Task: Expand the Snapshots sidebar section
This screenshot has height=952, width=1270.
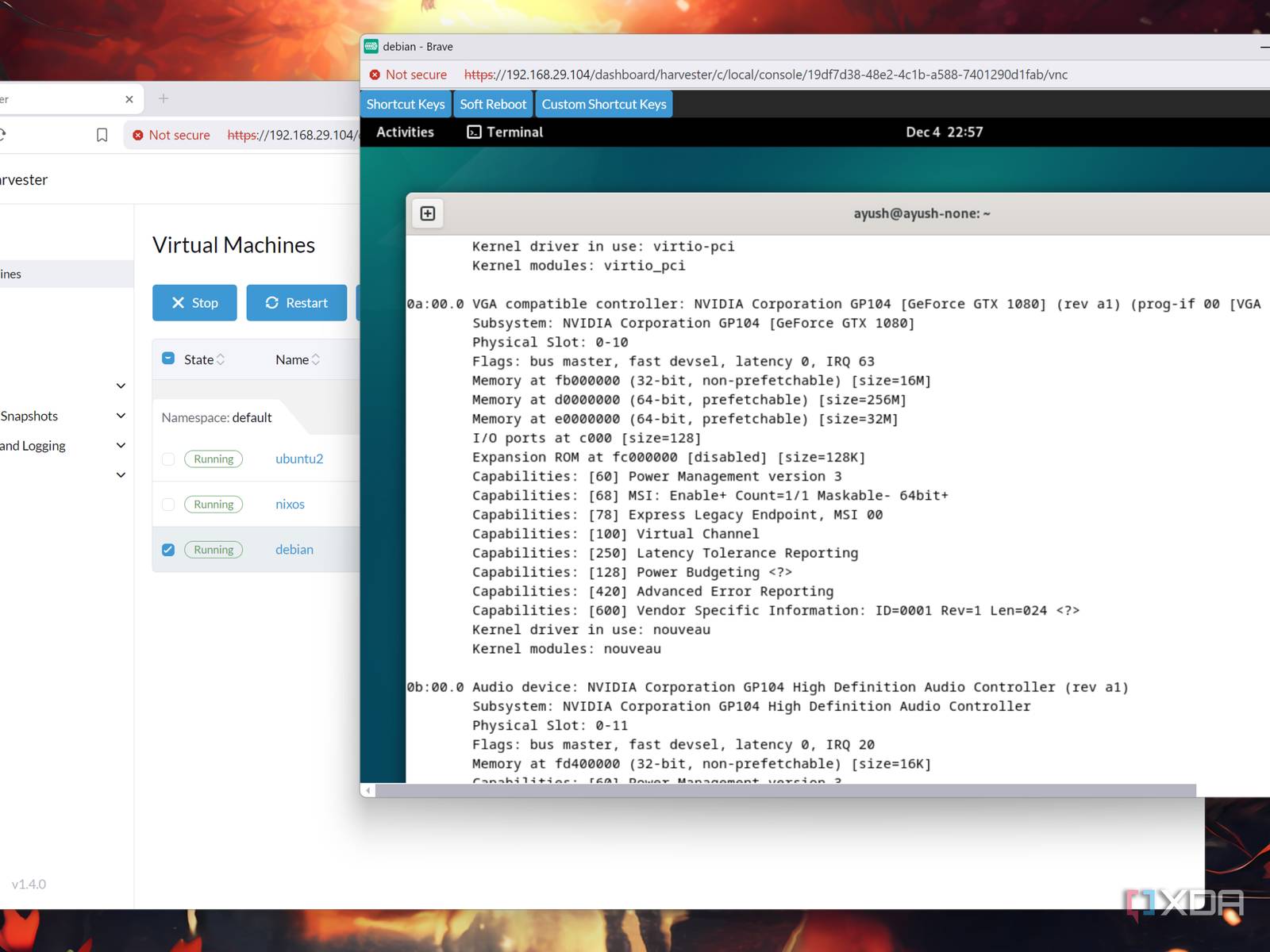Action: [121, 416]
